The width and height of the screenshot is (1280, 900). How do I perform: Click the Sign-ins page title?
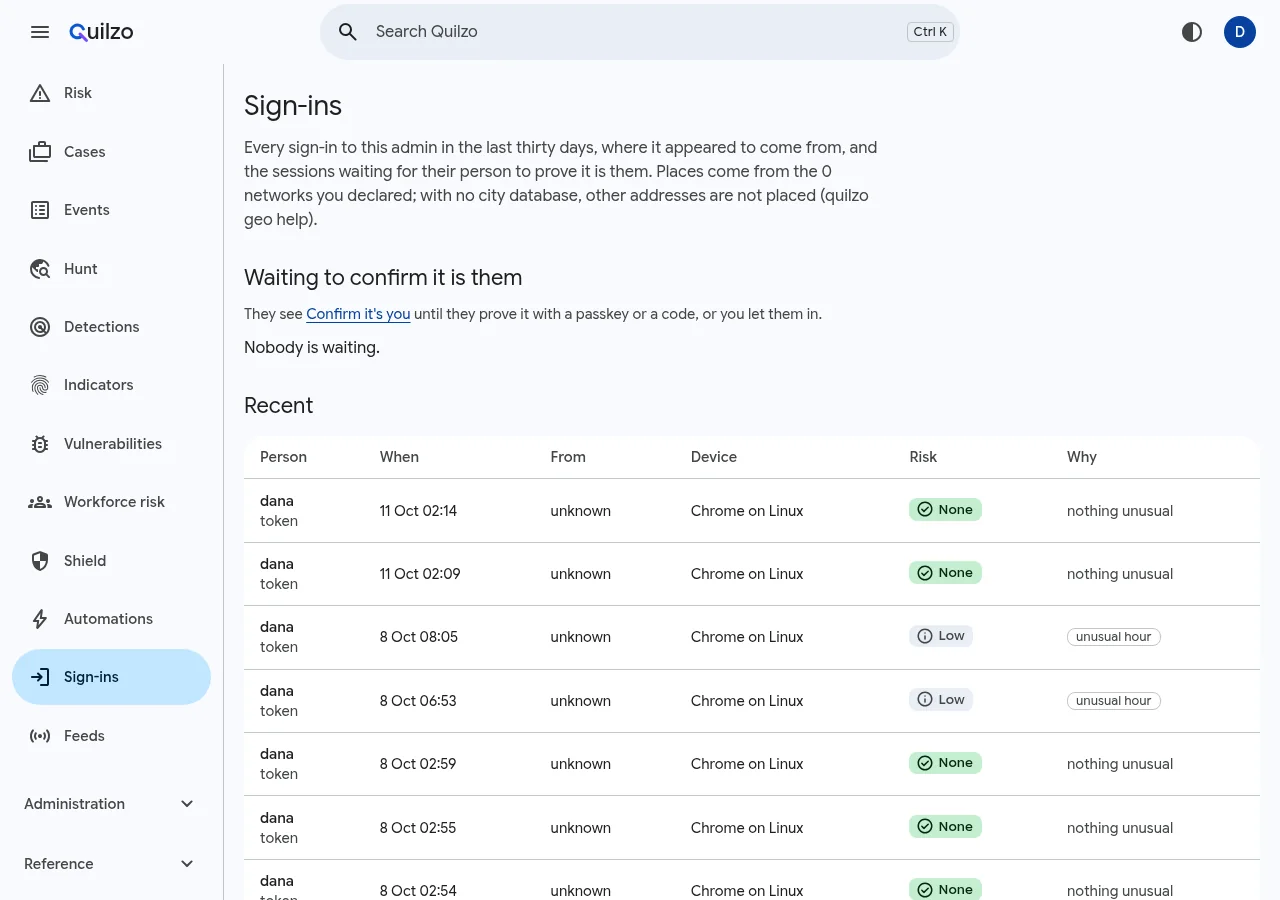(293, 106)
